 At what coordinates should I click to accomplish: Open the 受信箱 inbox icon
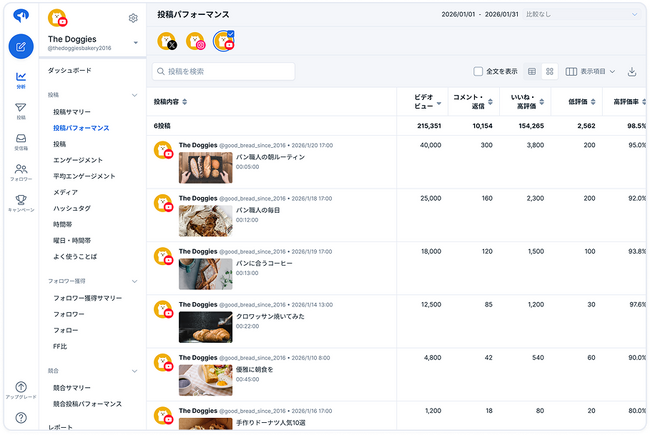[x=20, y=141]
